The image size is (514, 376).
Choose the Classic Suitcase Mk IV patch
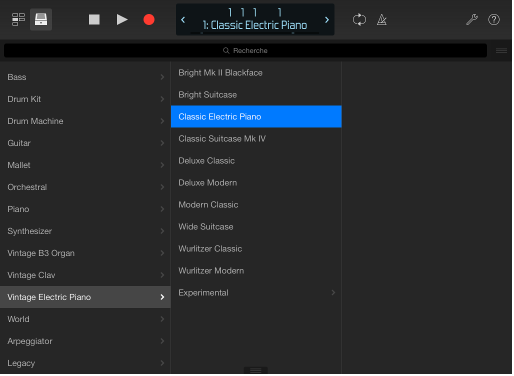256,139
